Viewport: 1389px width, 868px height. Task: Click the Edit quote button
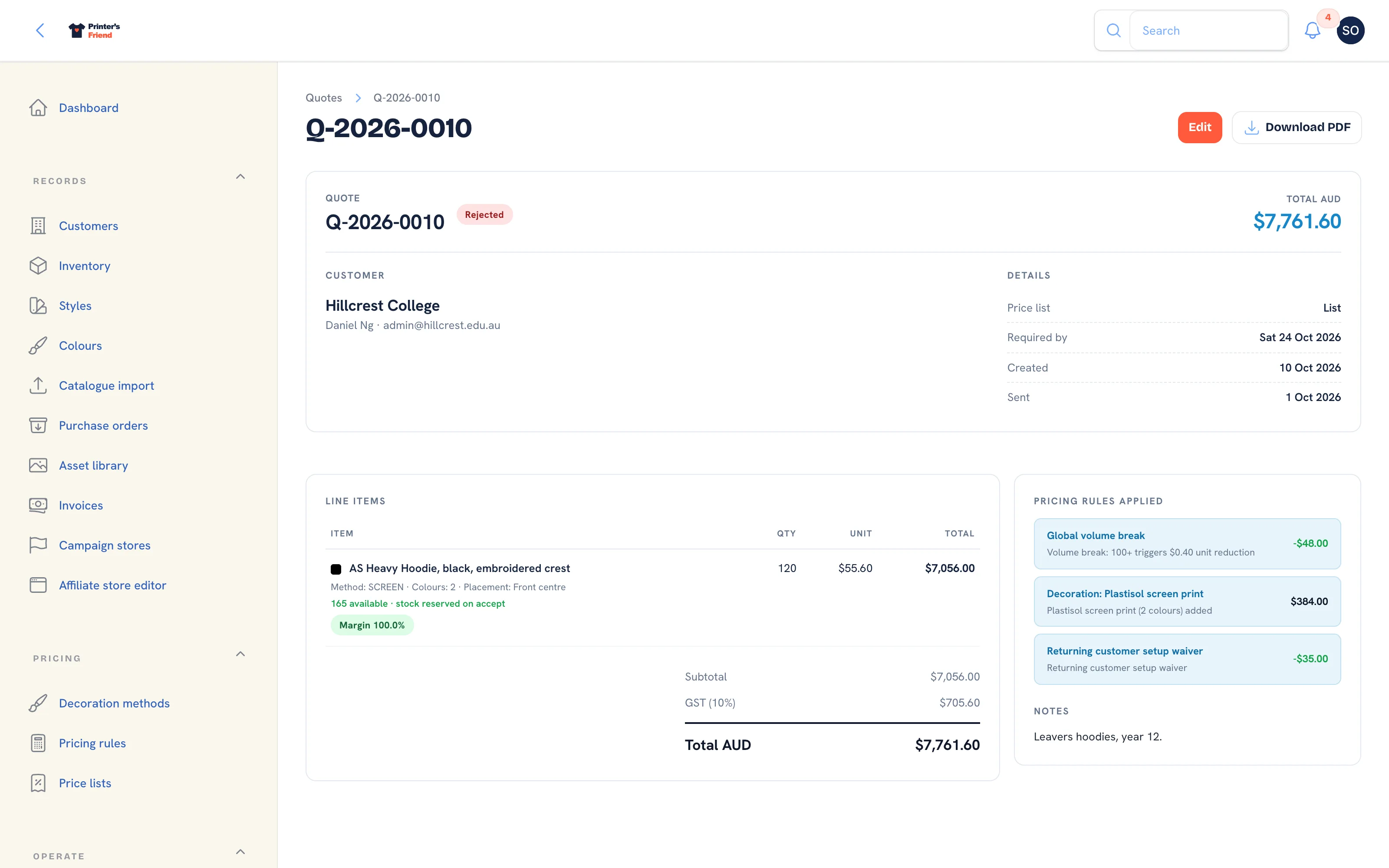point(1200,128)
